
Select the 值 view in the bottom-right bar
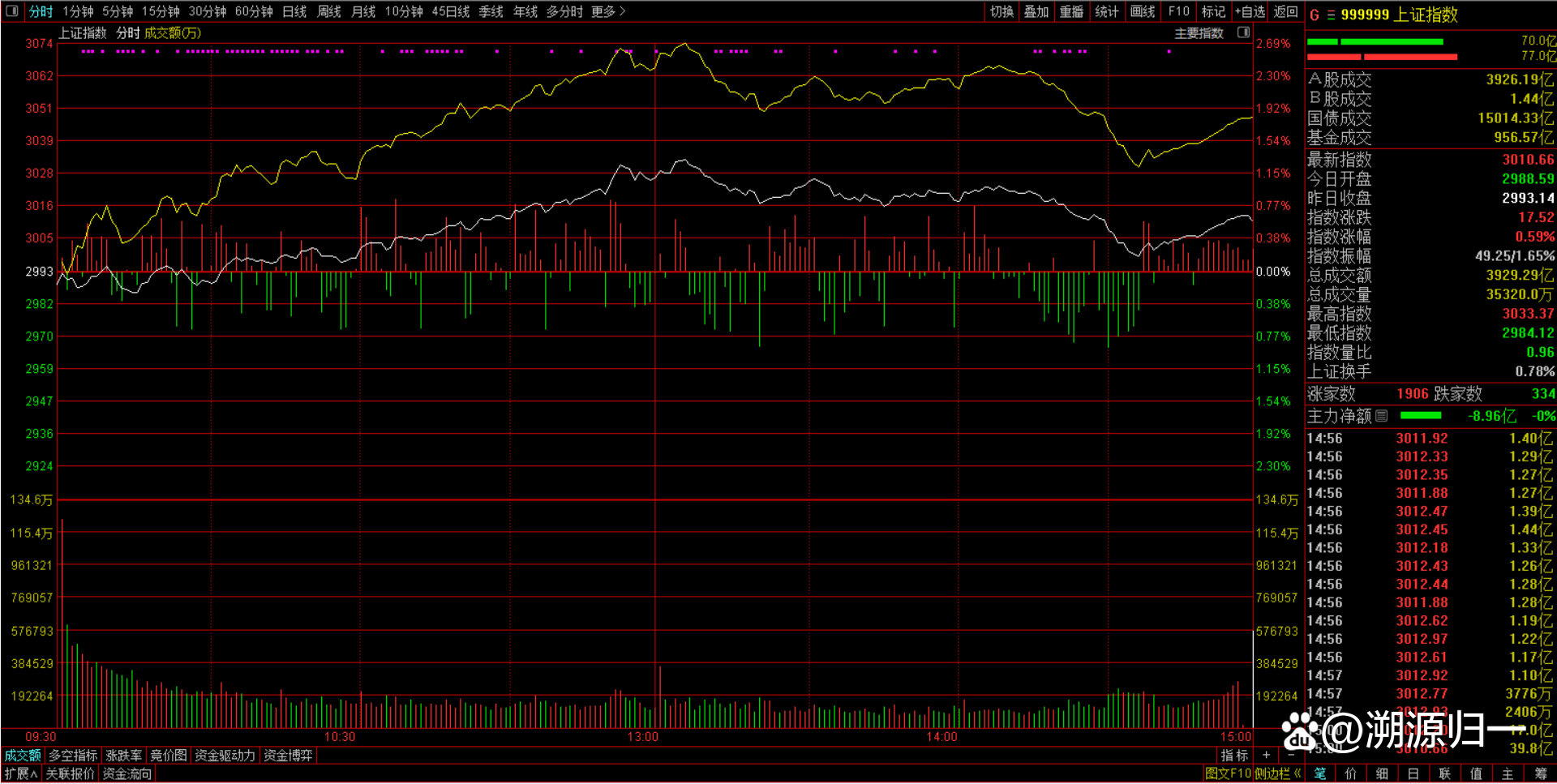point(1477,773)
